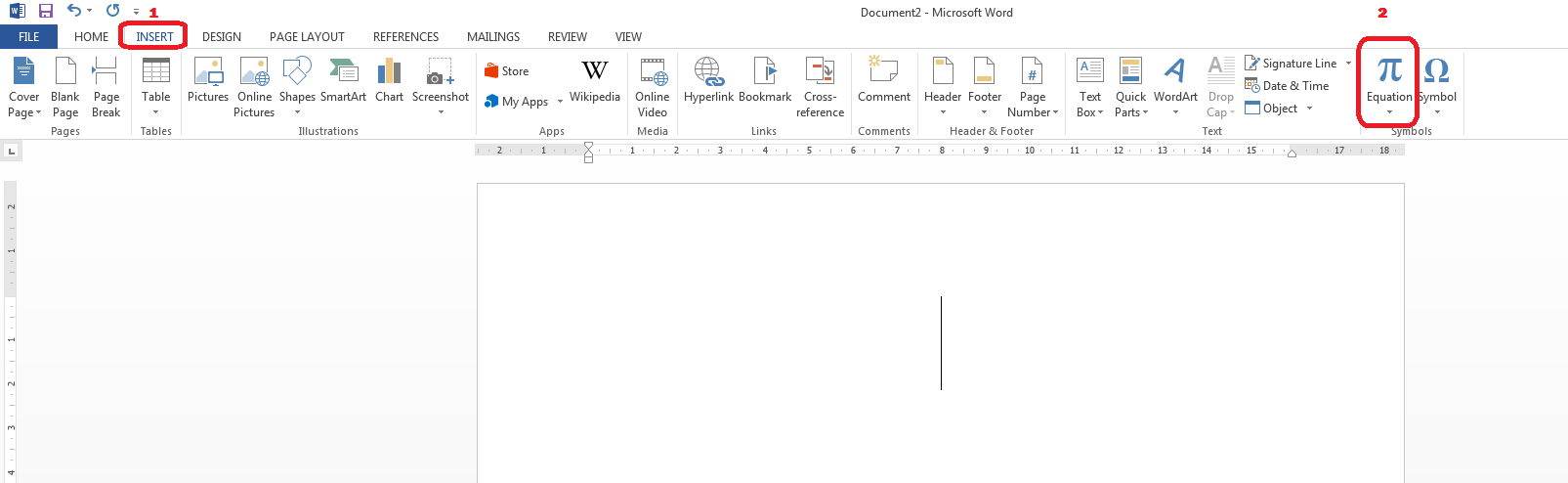
Task: Switch to the REFERENCES tab
Action: [405, 37]
